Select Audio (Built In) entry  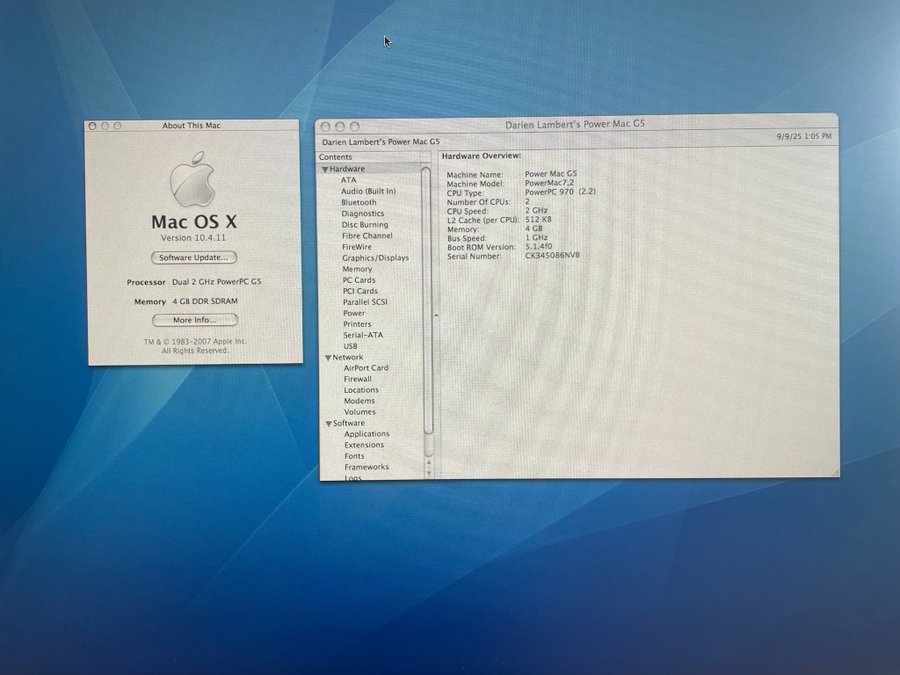[368, 191]
